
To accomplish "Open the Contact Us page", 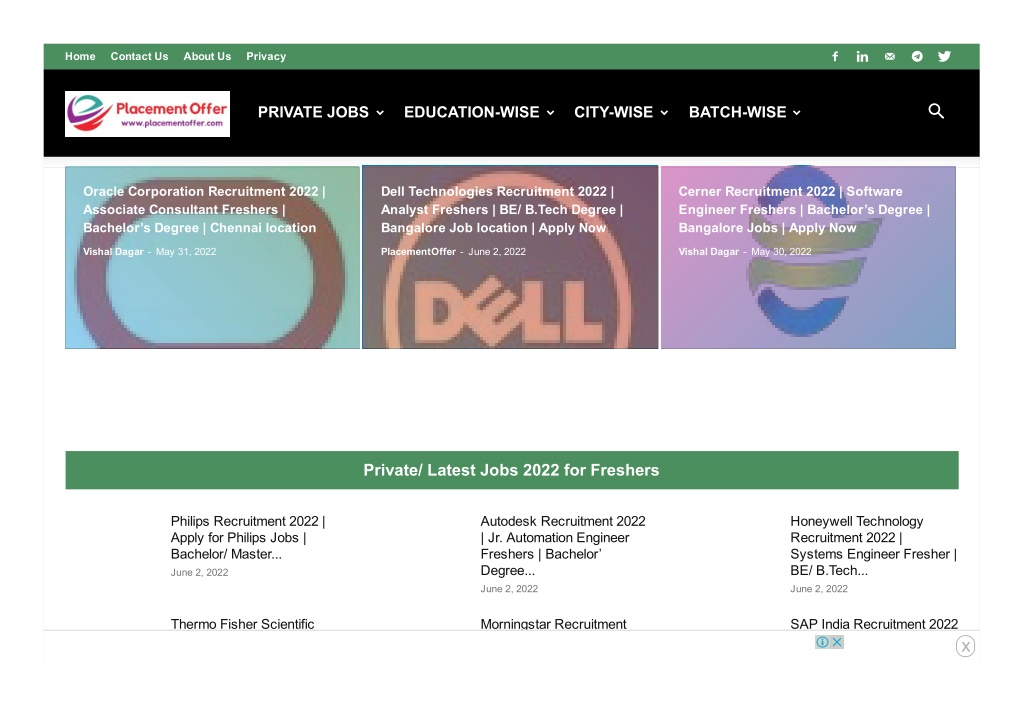I will 139,57.
